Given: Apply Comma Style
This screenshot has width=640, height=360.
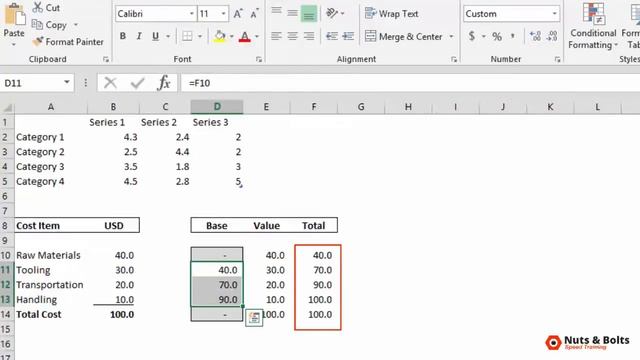Looking at the screenshot, I should click(x=513, y=36).
